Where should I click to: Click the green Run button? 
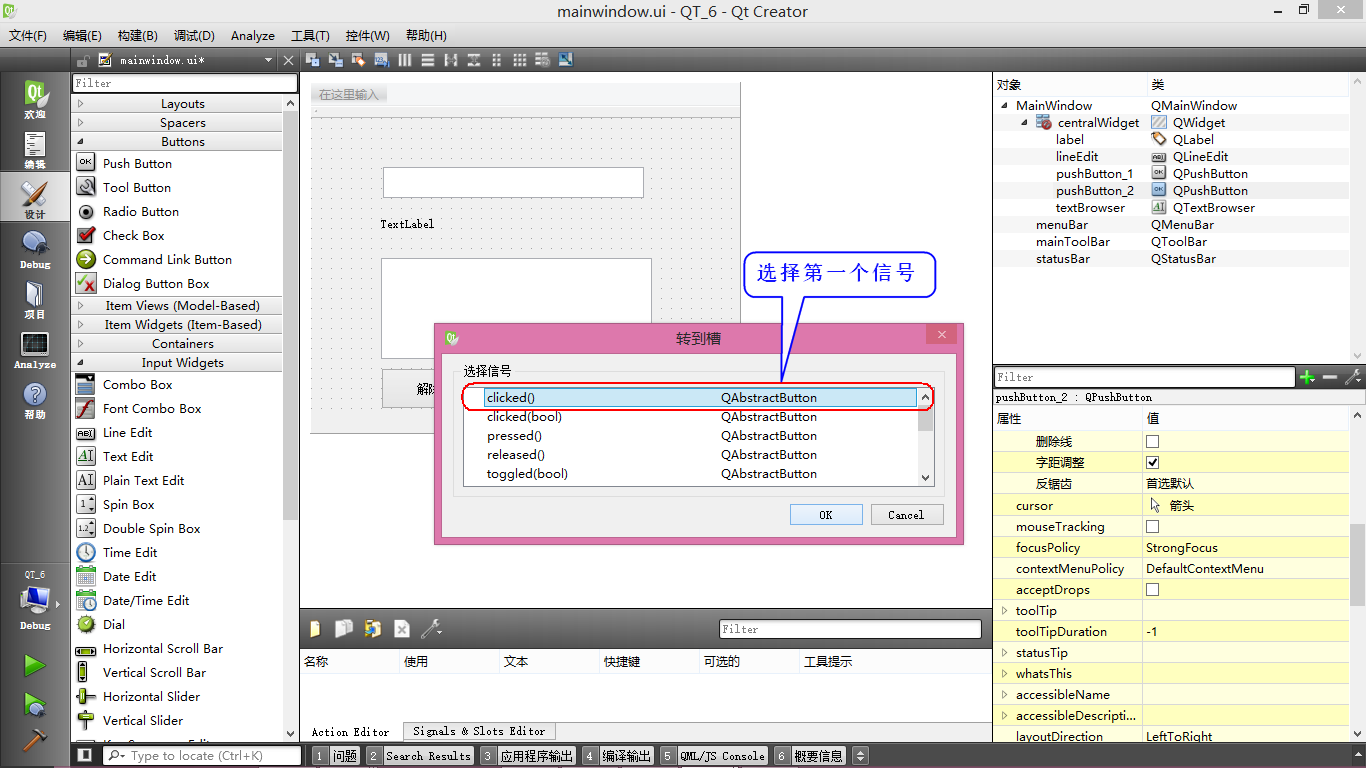34,665
